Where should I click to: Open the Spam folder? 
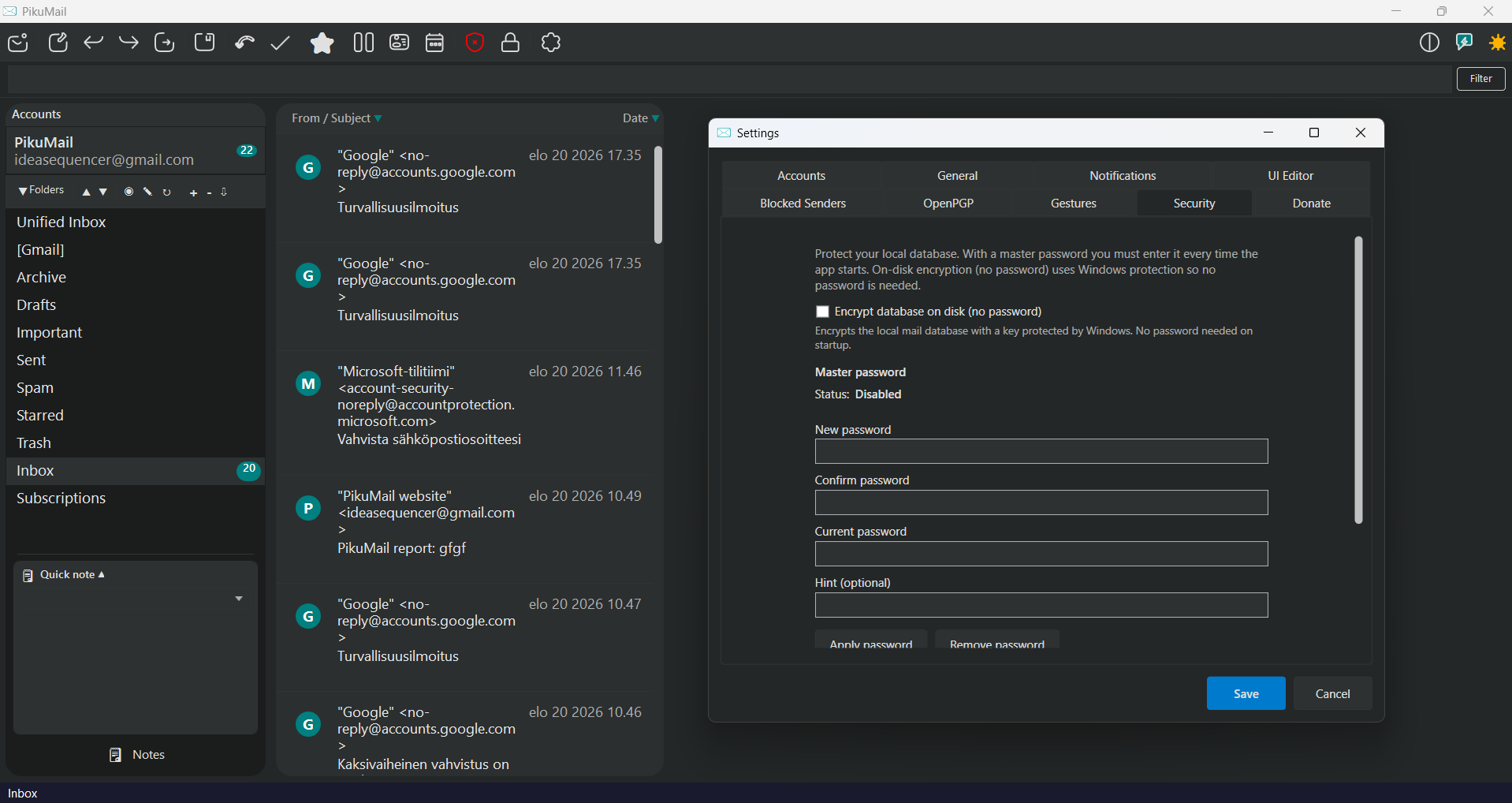[x=136, y=388]
